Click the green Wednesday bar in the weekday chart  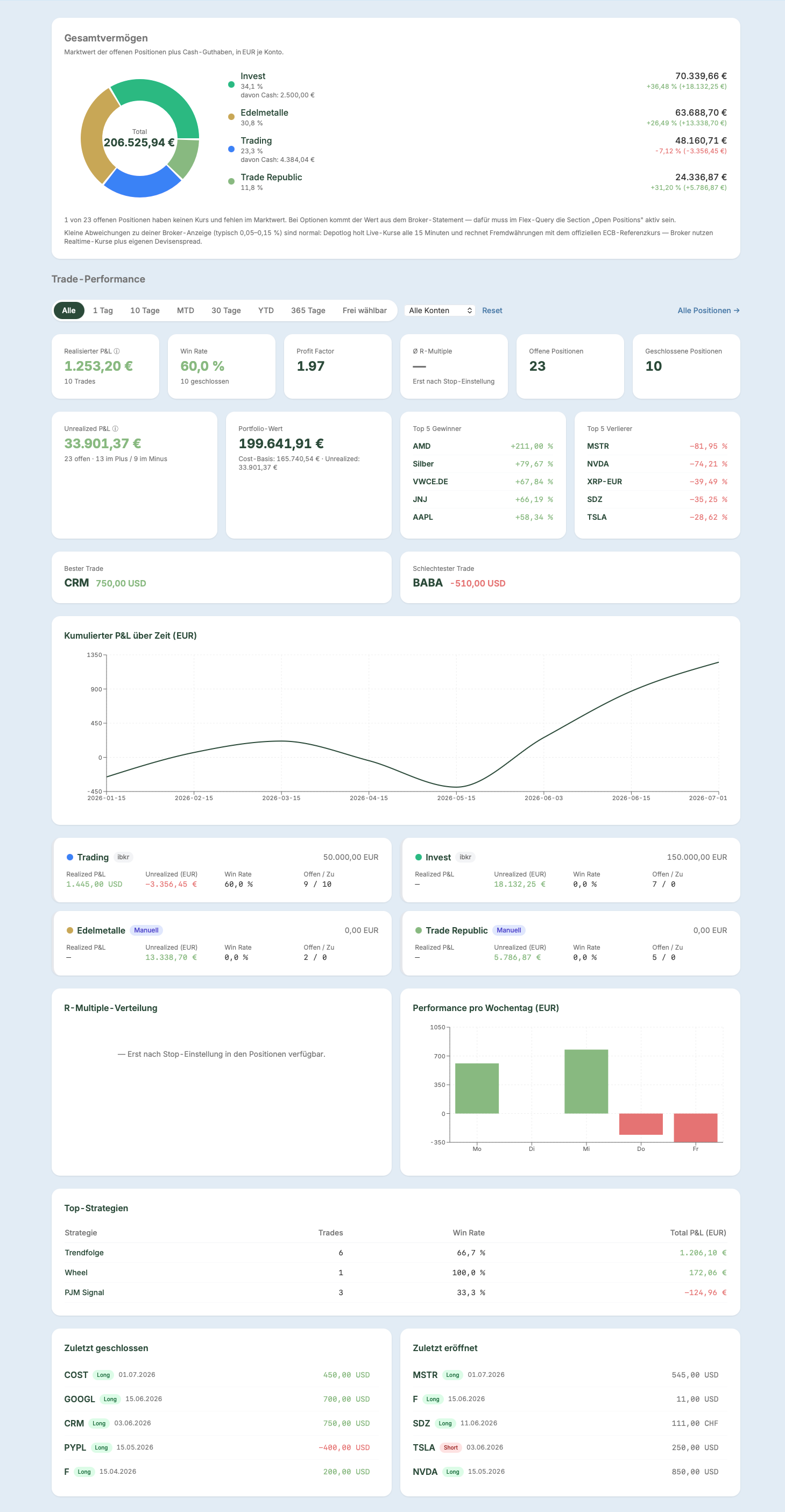[x=586, y=1081]
